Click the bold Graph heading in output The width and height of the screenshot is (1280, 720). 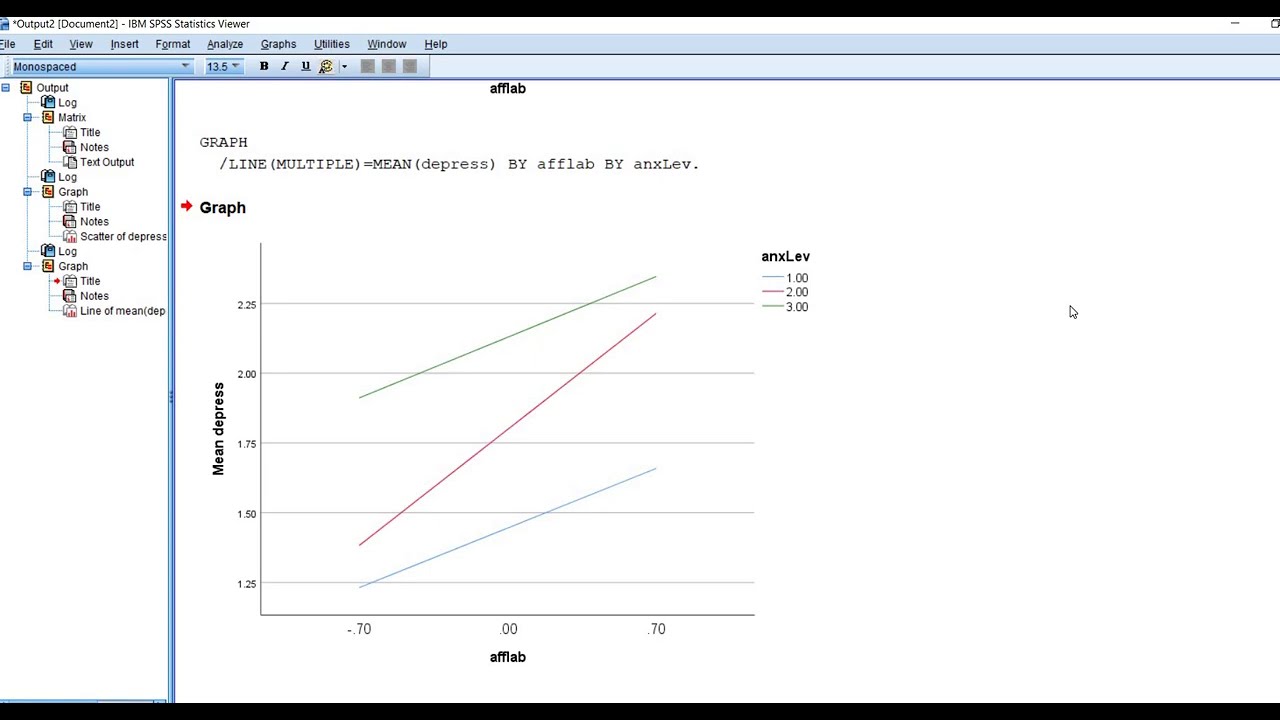pyautogui.click(x=223, y=208)
